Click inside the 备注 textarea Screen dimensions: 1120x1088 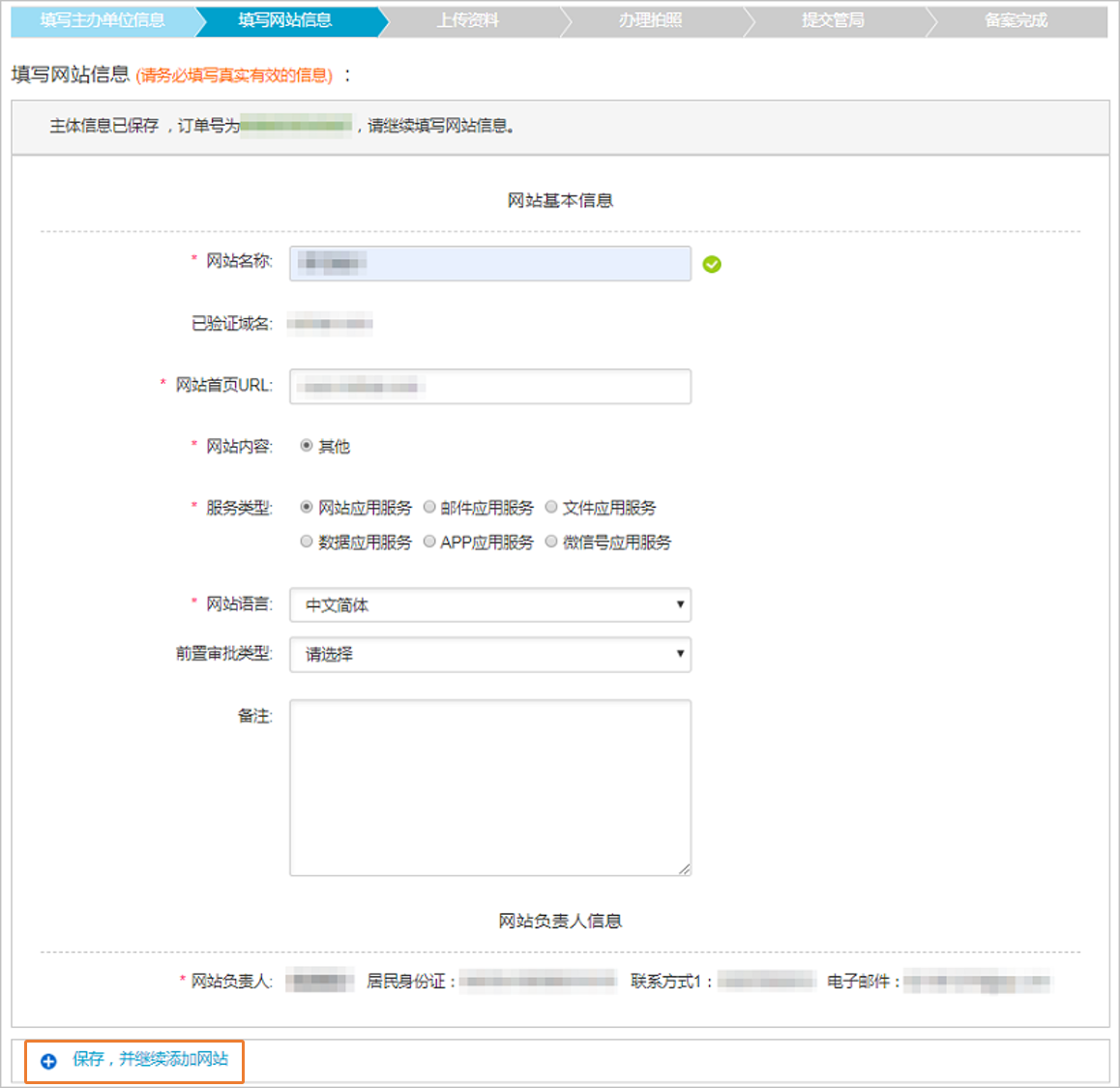pyautogui.click(x=489, y=787)
